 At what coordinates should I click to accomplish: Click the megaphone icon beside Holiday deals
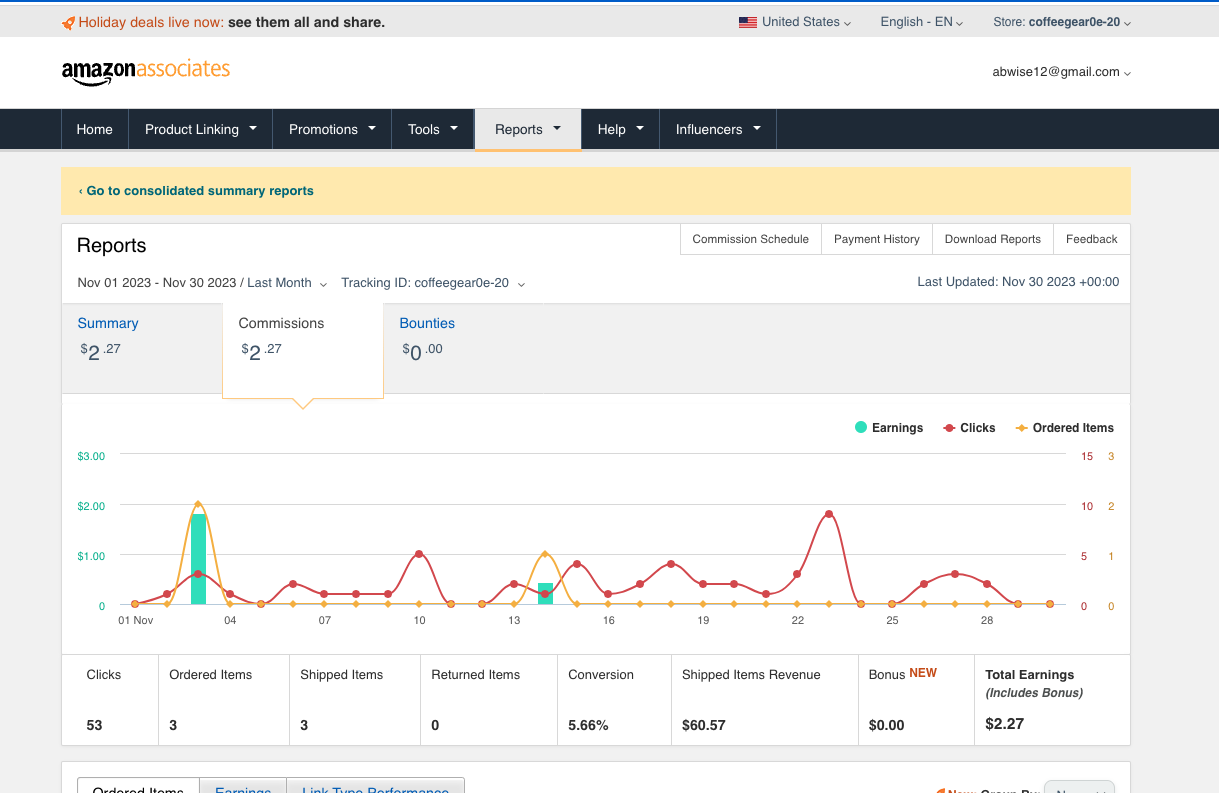coord(68,22)
